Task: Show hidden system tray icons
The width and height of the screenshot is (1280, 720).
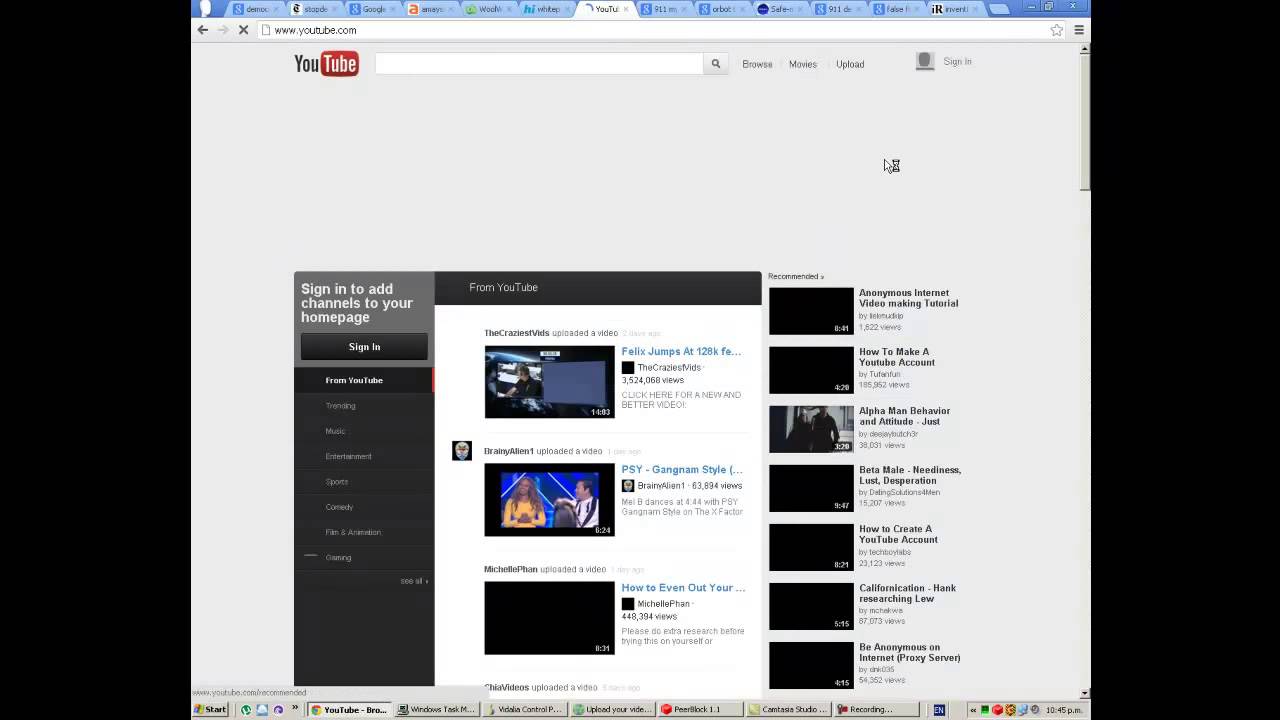Action: point(973,710)
